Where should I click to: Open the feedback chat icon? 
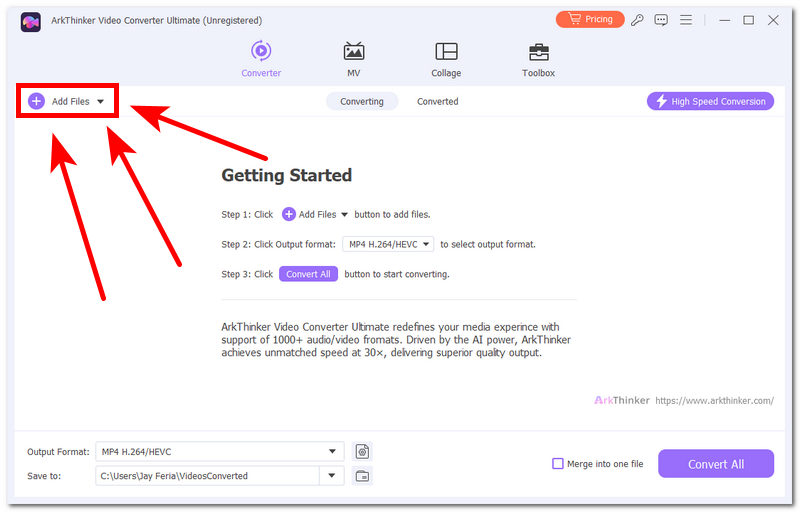coord(661,20)
